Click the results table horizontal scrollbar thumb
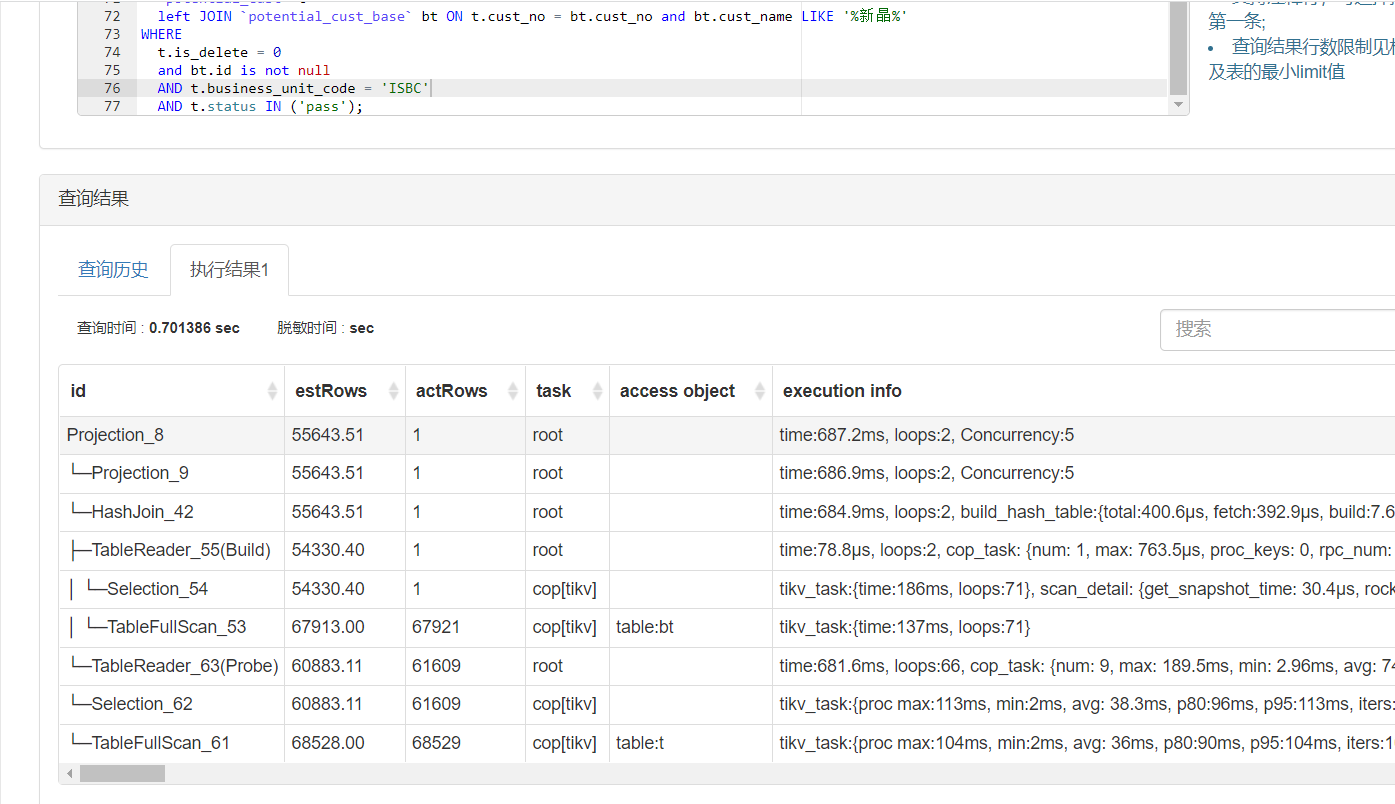1395x804 pixels. 122,774
